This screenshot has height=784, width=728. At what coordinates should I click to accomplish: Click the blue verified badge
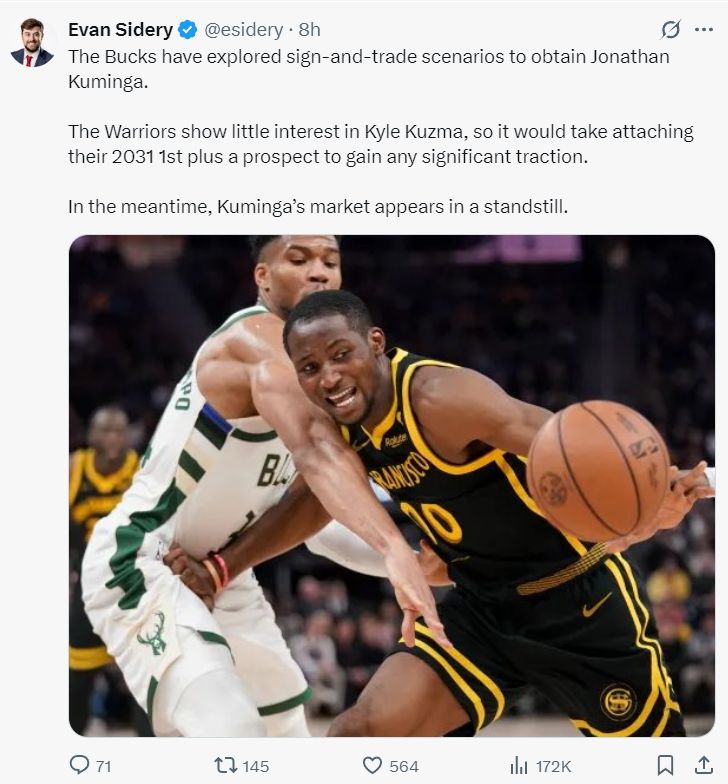(x=188, y=30)
